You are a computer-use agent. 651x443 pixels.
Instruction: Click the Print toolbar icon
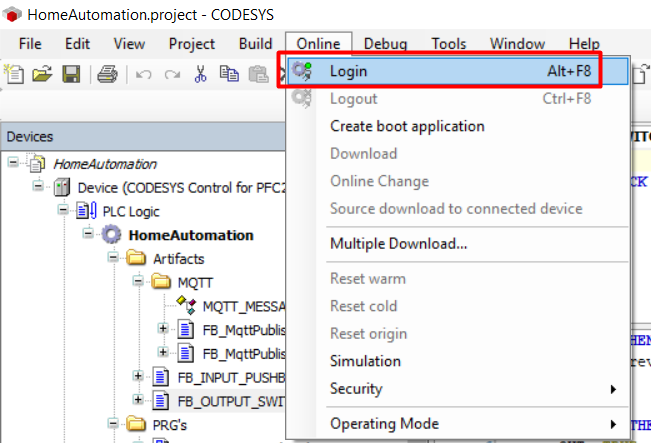coord(107,74)
